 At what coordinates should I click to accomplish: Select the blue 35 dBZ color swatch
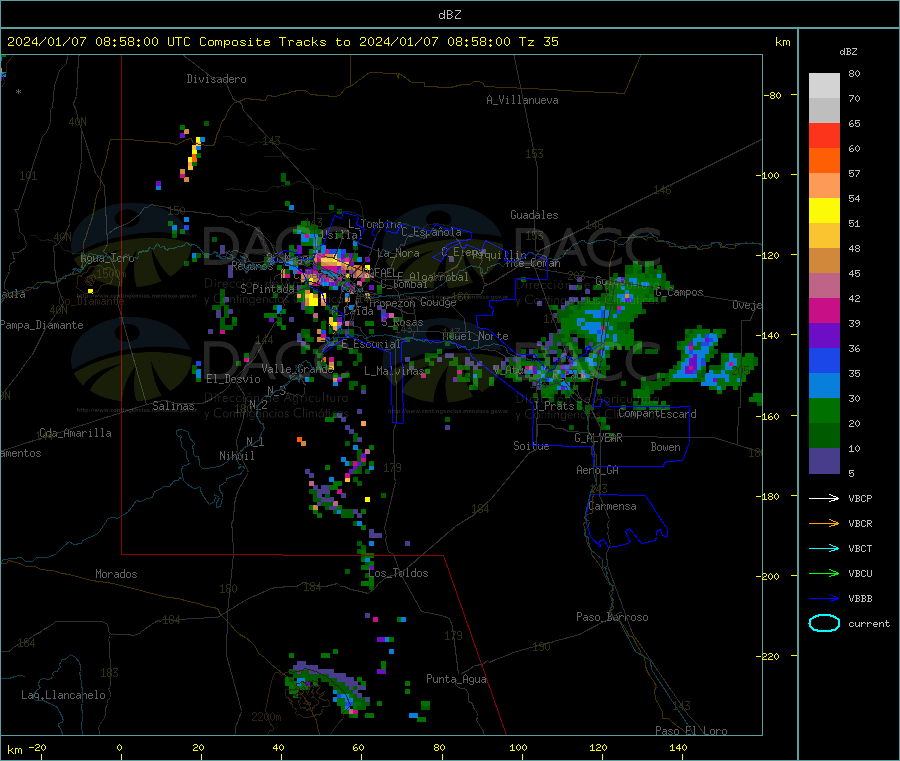pos(824,360)
